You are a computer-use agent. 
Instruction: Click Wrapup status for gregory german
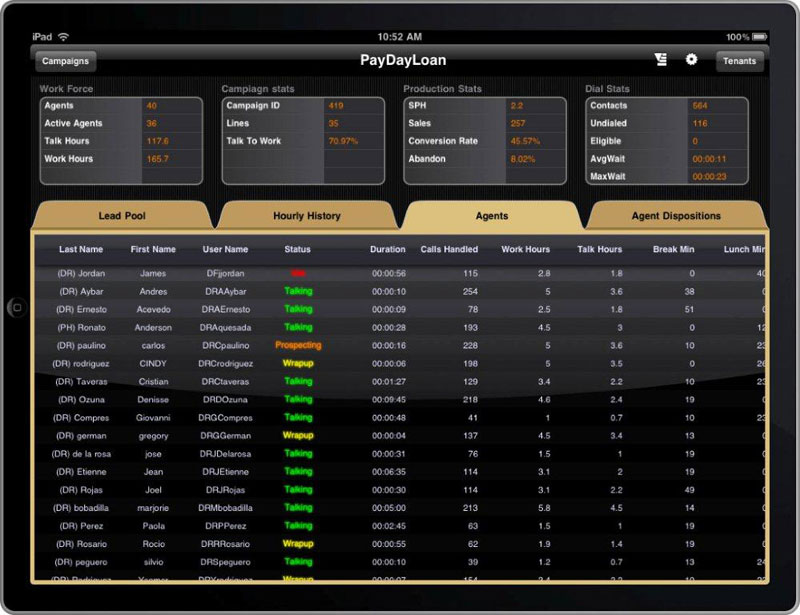coord(298,435)
